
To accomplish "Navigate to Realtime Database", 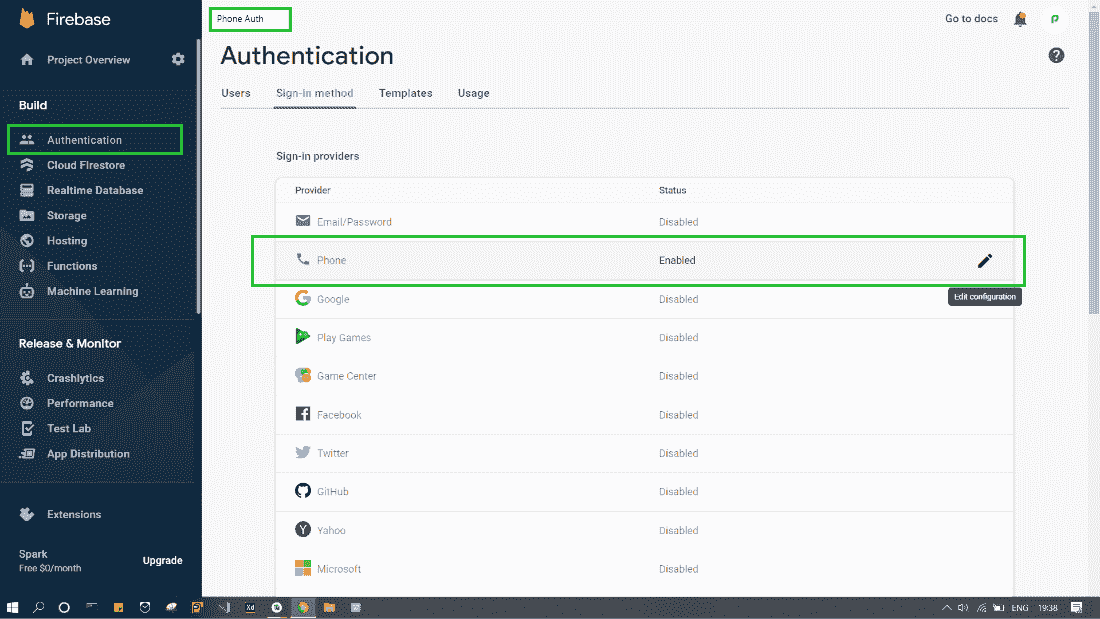I will pyautogui.click(x=95, y=190).
